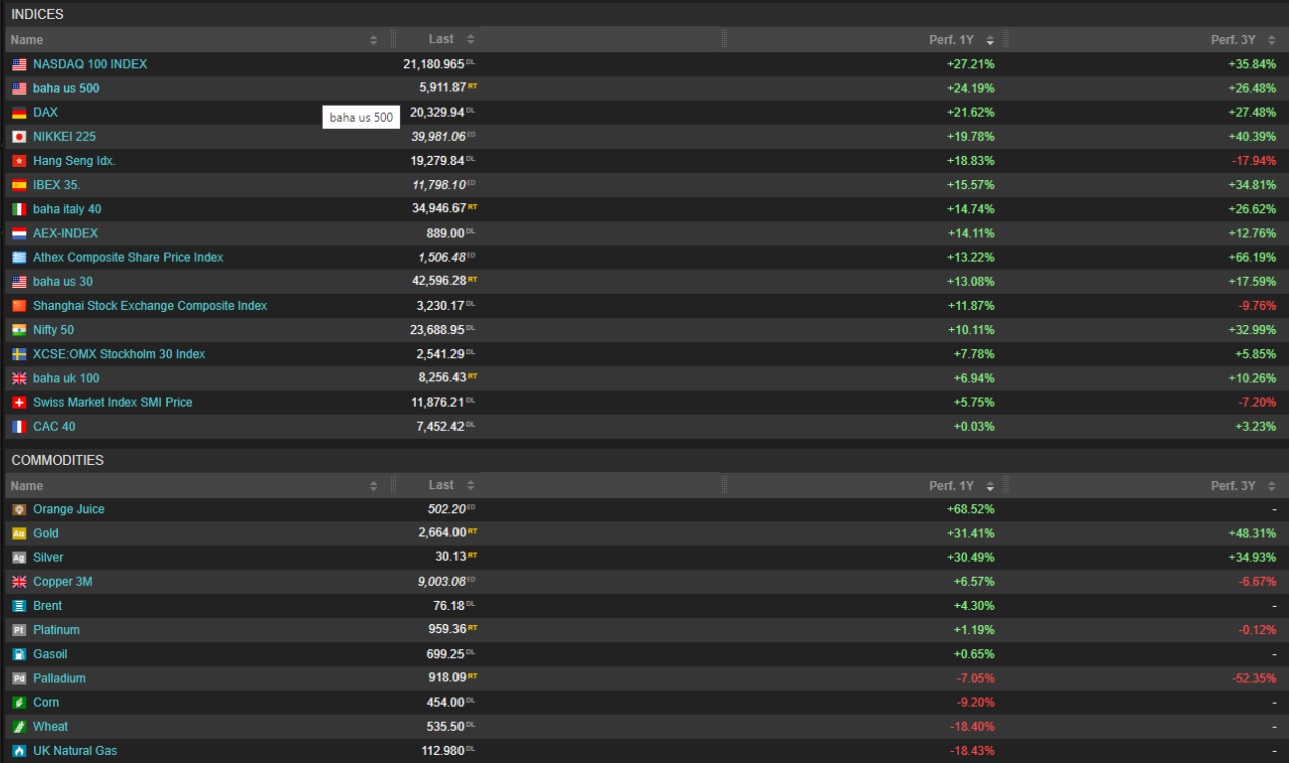Click the Indian flag next to Nifty 50
This screenshot has width=1289, height=763.
pyautogui.click(x=19, y=330)
